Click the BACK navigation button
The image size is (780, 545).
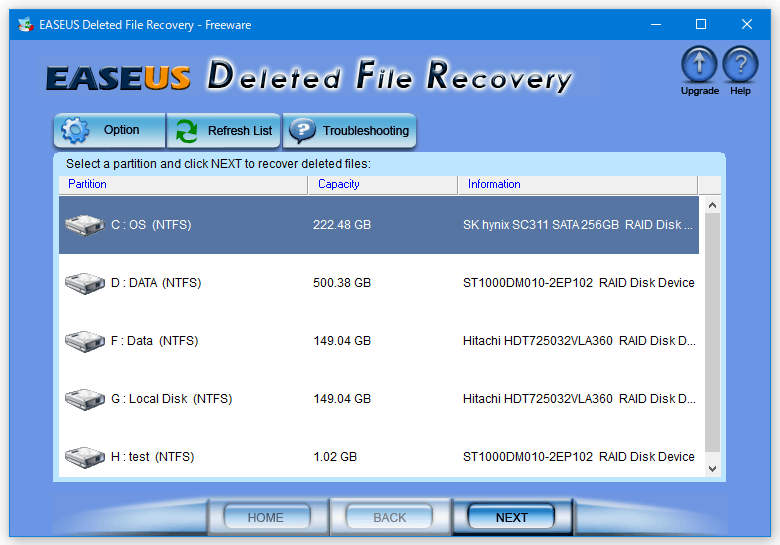(x=390, y=518)
